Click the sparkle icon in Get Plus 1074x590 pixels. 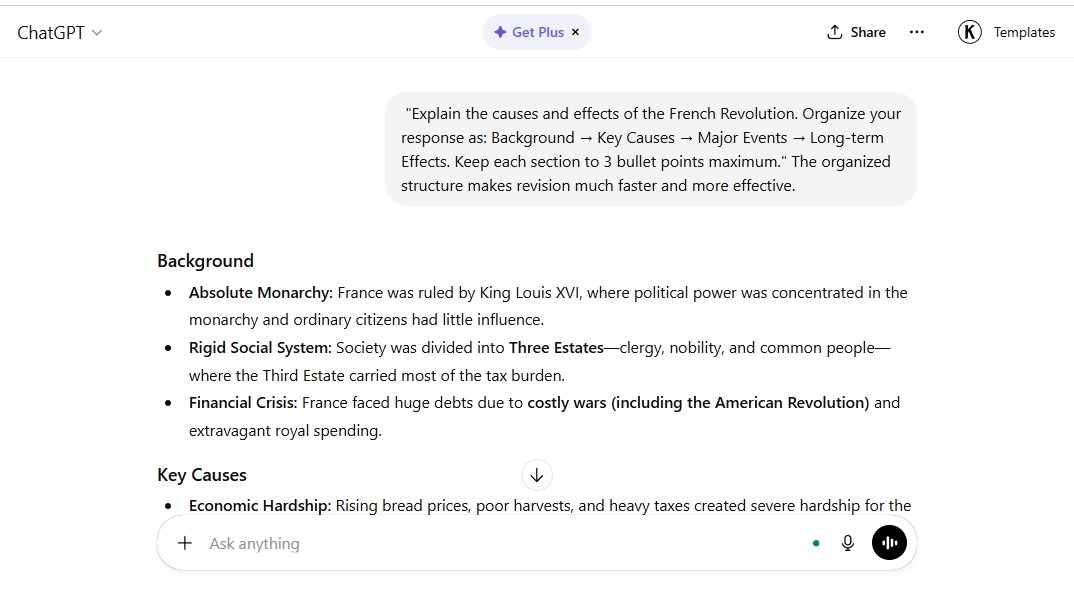[500, 32]
